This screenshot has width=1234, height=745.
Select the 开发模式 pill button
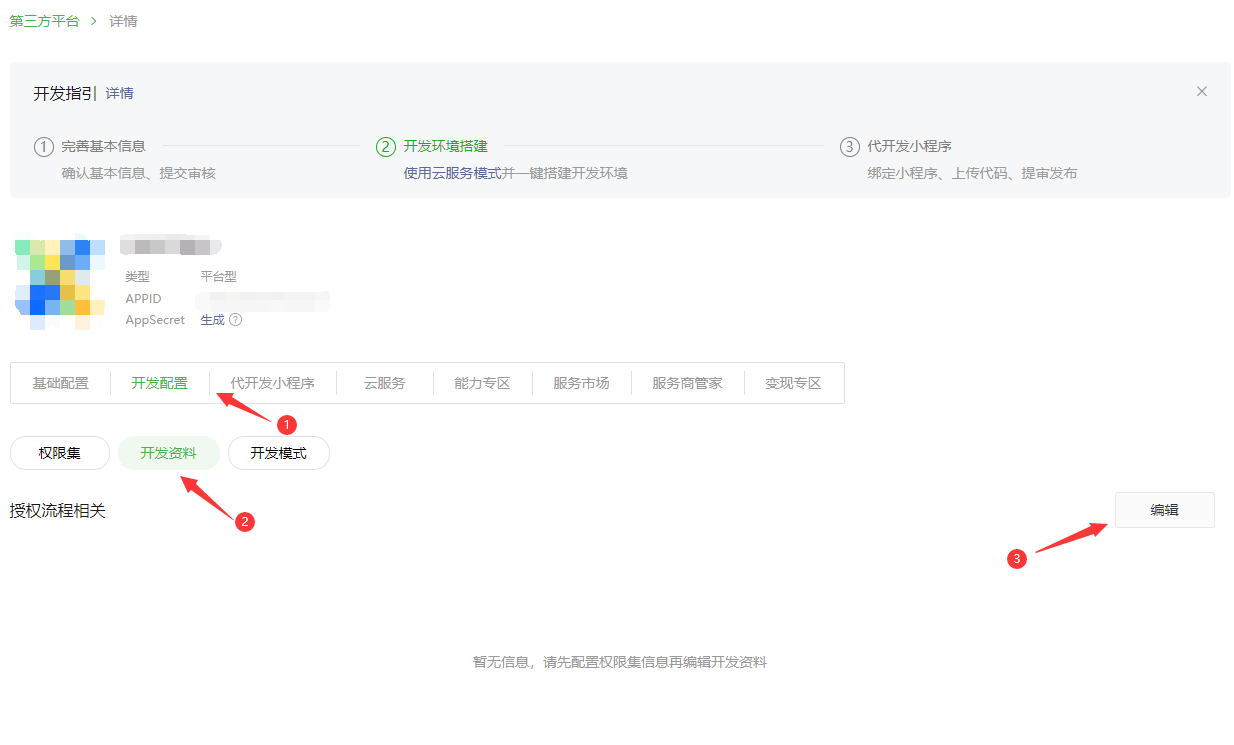(x=278, y=453)
